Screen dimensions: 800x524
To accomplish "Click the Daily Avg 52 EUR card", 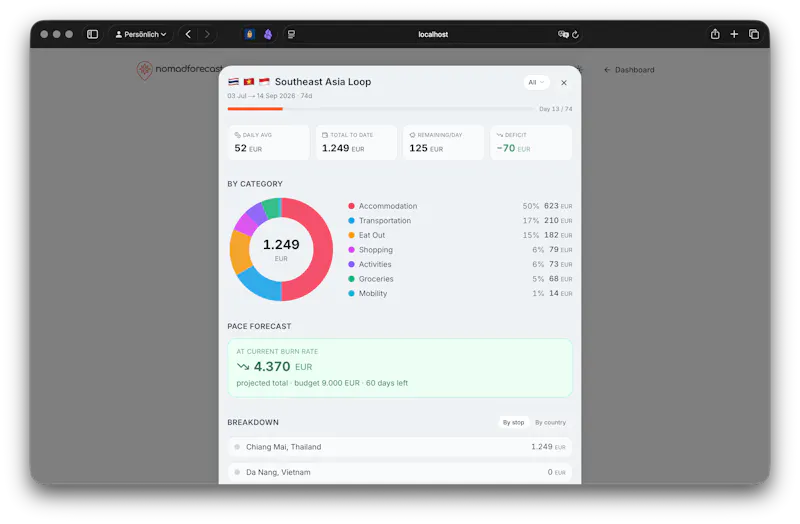I will click(269, 142).
